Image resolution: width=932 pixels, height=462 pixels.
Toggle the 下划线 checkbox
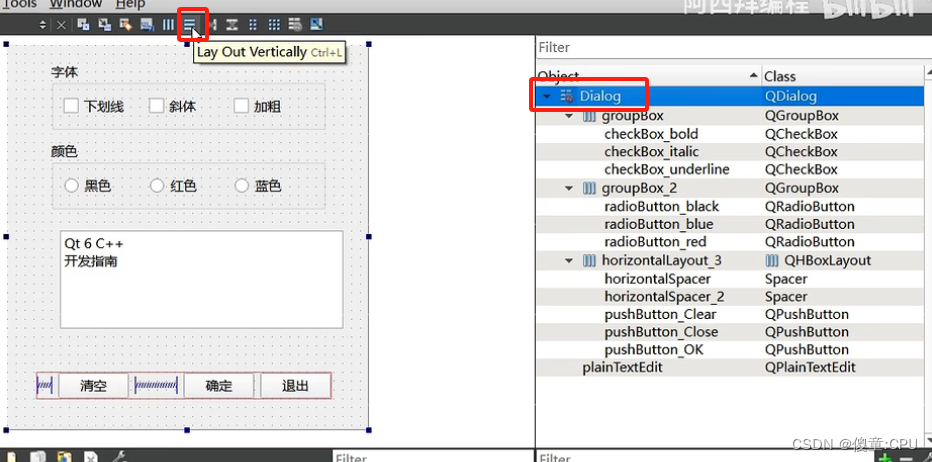click(71, 106)
